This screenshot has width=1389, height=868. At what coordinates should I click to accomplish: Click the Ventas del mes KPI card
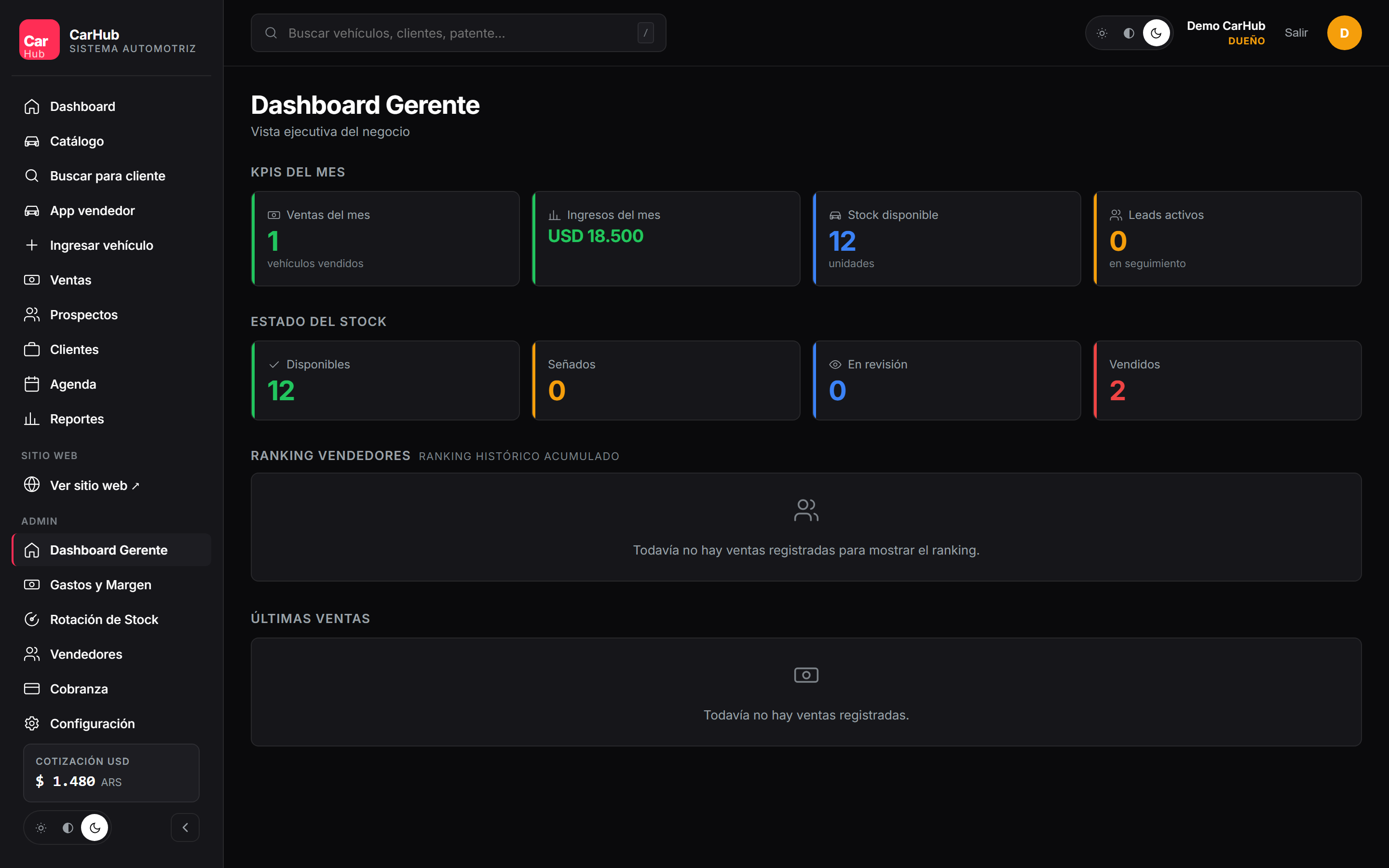tap(385, 238)
